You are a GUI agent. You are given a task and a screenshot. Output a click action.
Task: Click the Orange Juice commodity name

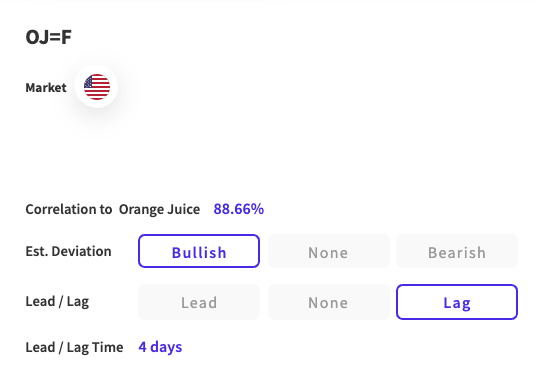tap(159, 209)
